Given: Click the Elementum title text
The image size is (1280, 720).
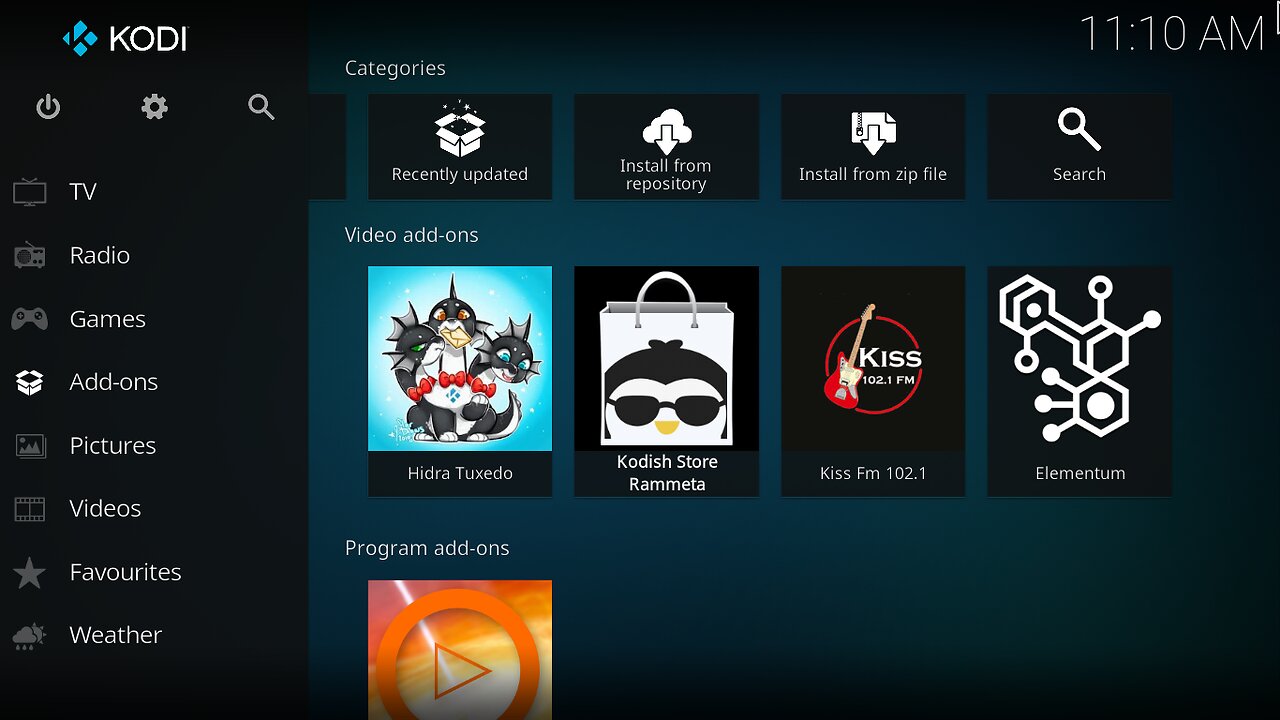Looking at the screenshot, I should click(x=1080, y=474).
